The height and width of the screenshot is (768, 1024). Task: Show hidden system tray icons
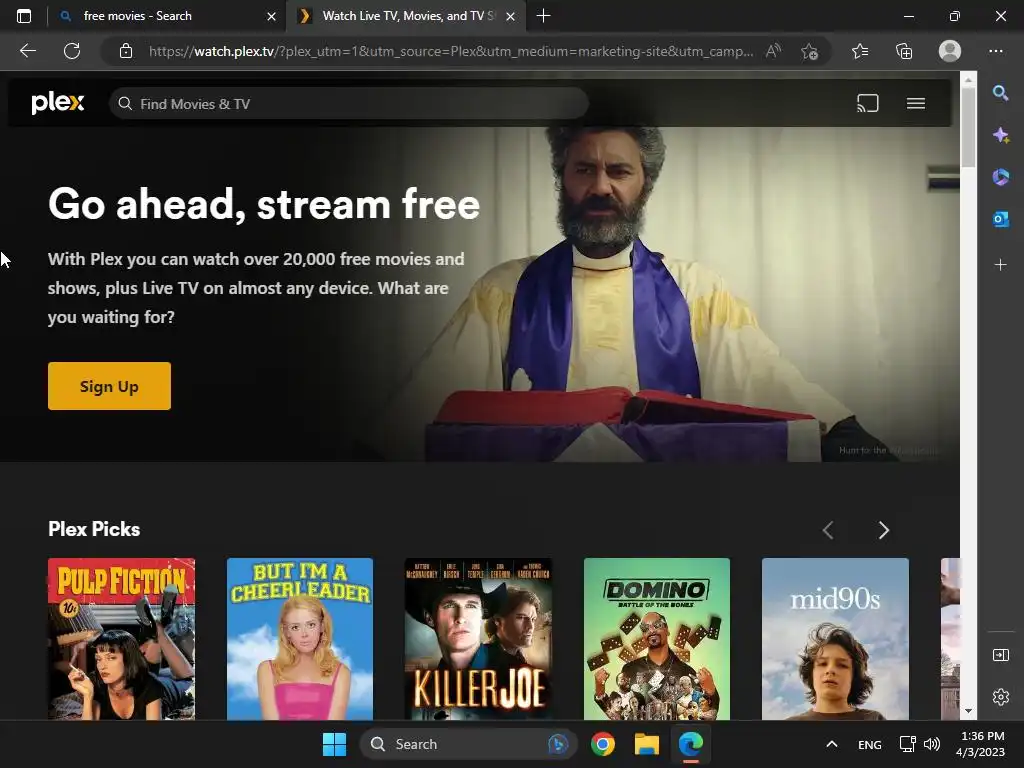pyautogui.click(x=831, y=744)
